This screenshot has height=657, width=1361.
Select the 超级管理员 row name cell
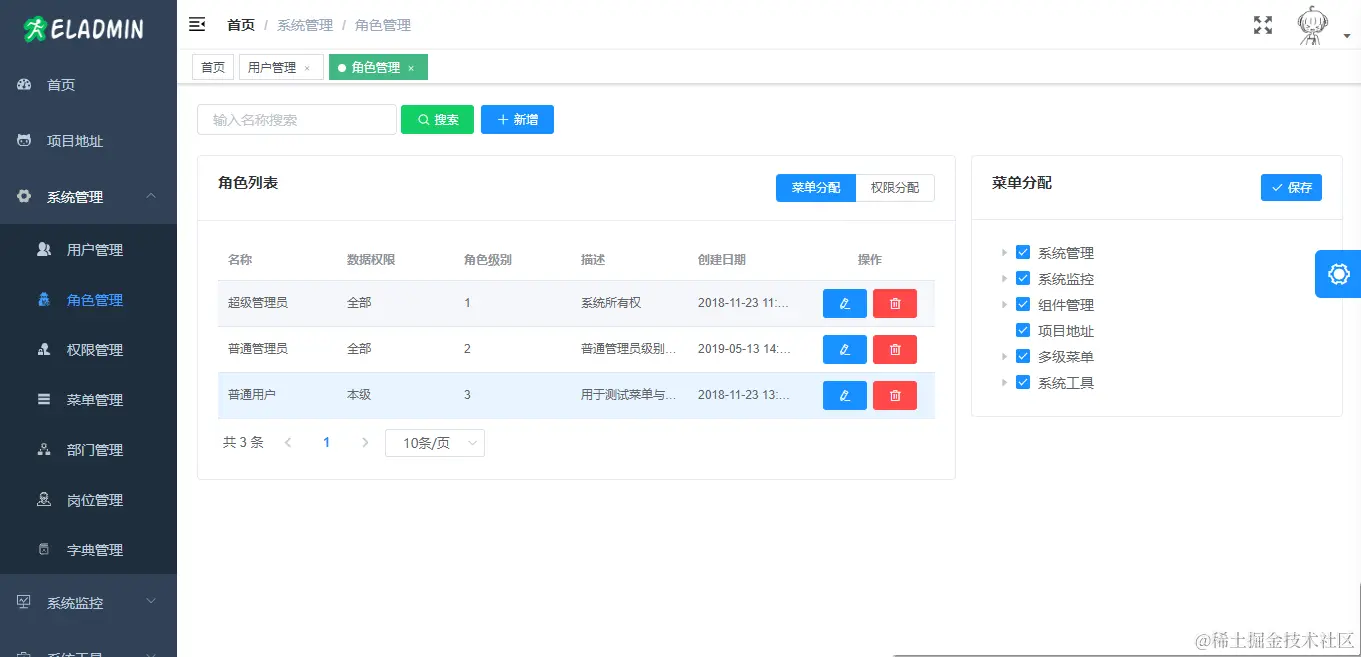(258, 303)
